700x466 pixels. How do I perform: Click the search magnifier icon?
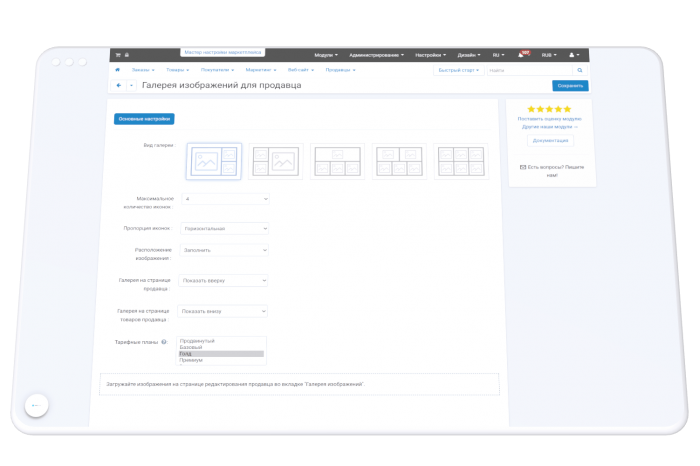(x=579, y=70)
